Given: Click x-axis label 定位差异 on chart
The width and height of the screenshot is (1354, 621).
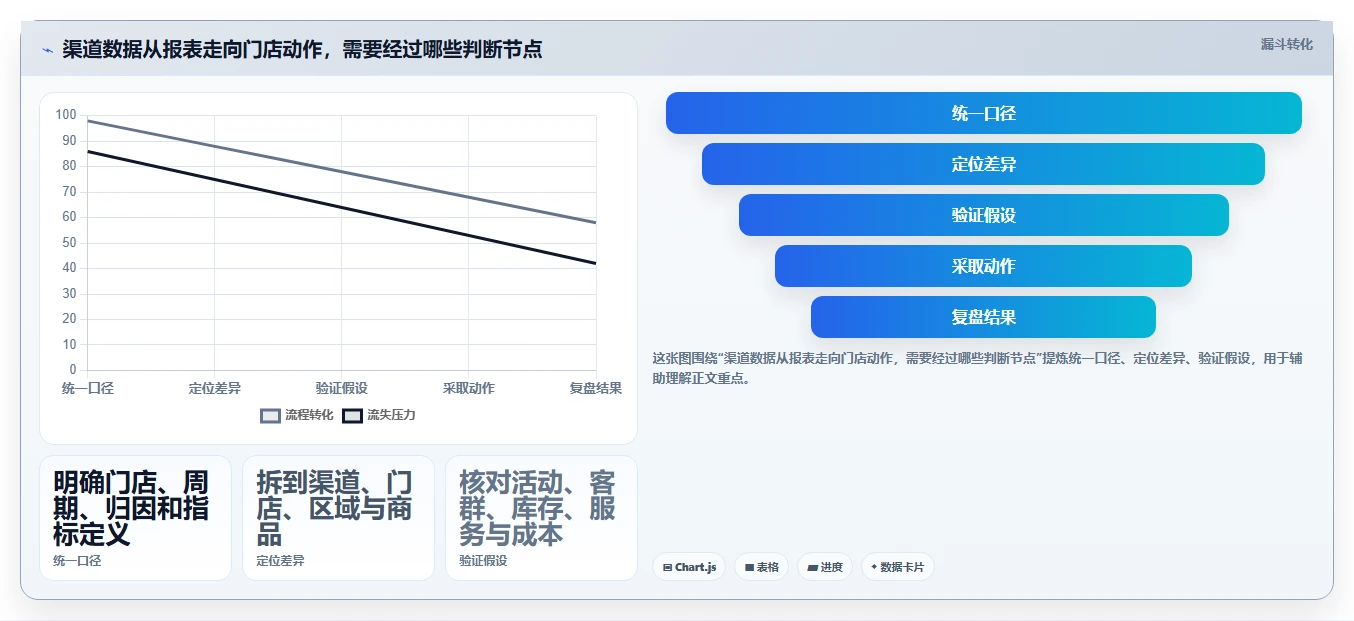Looking at the screenshot, I should (x=215, y=388).
